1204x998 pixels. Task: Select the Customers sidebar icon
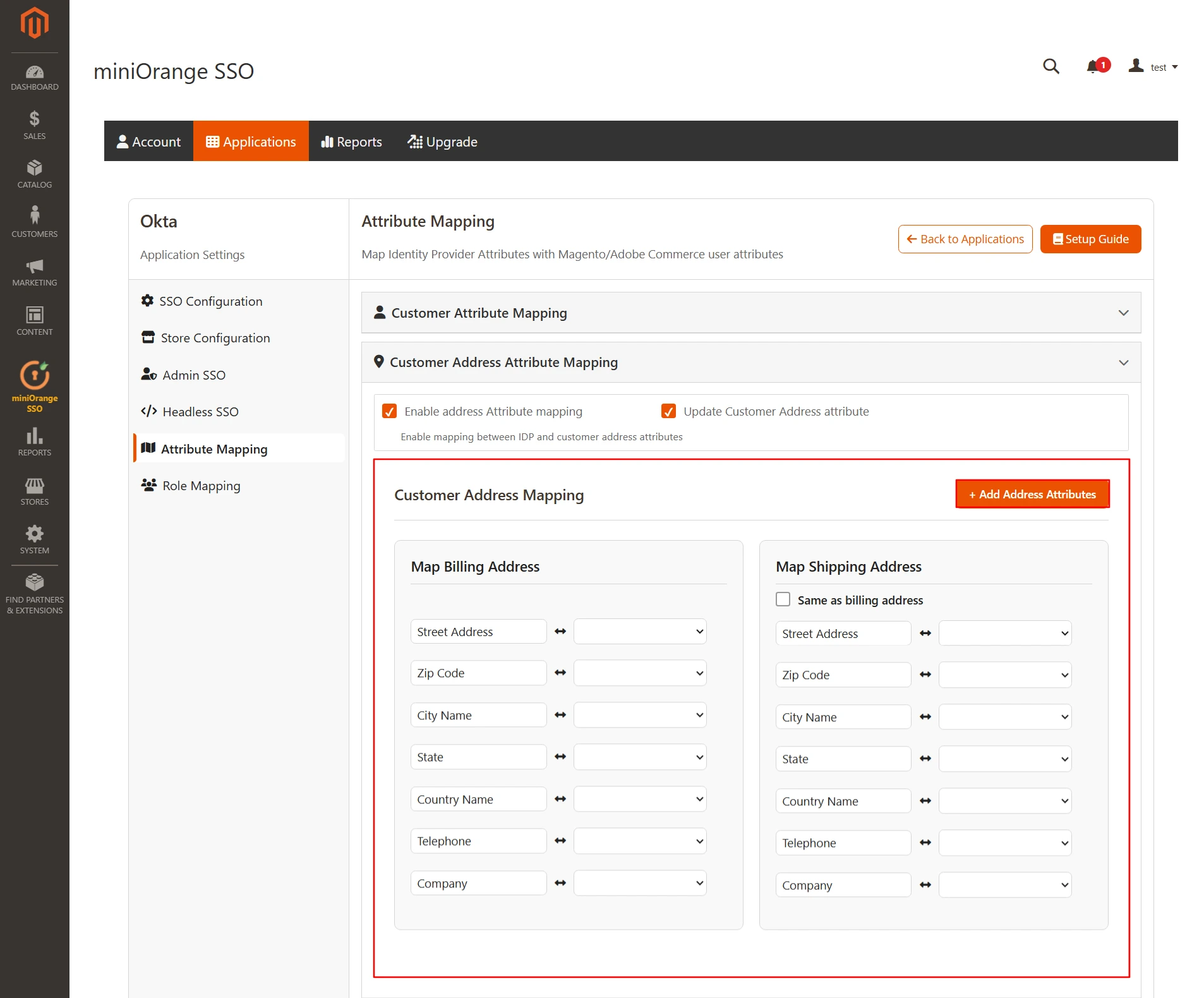(x=34, y=220)
